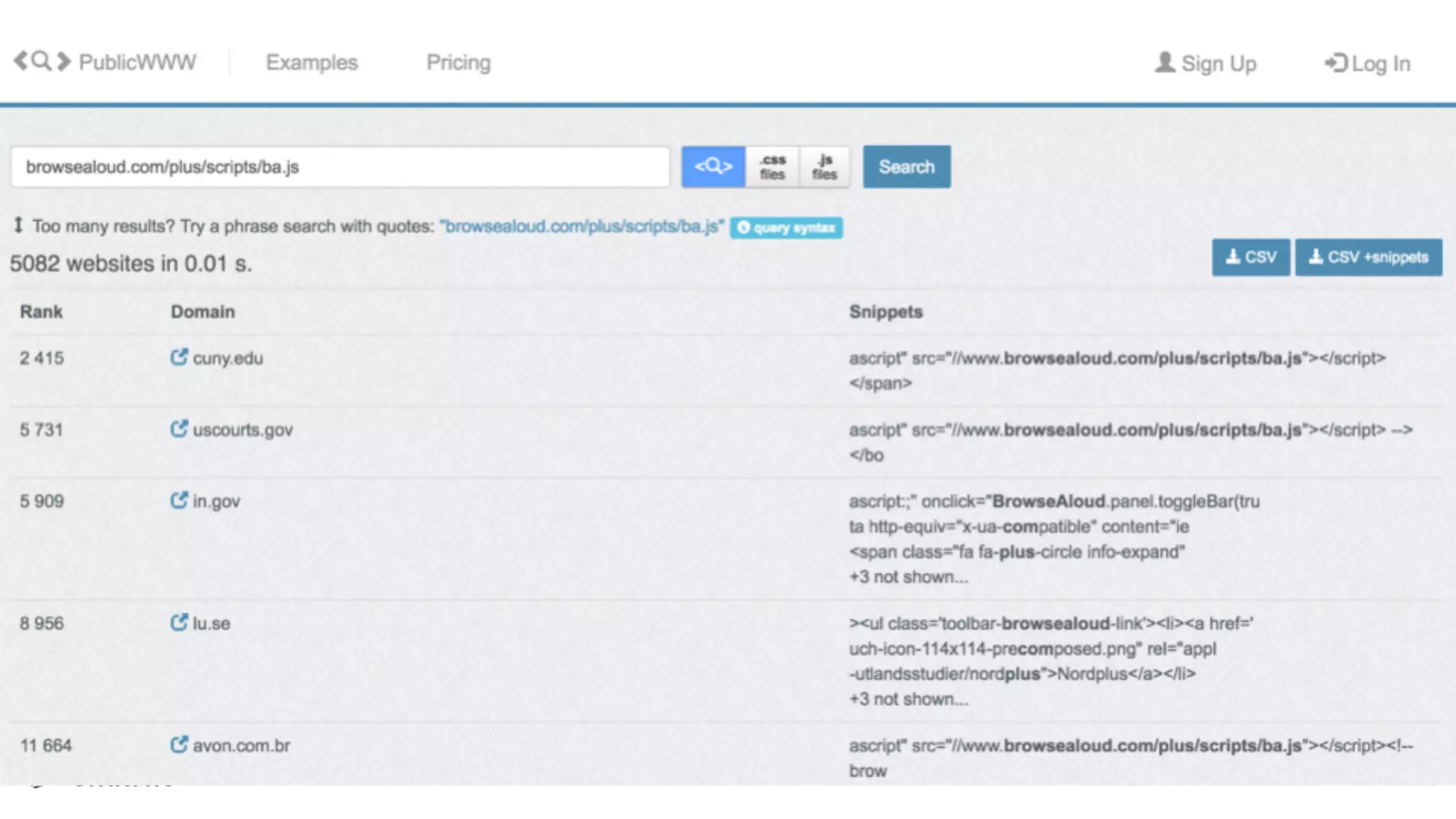
Task: Click into the search query input field
Action: point(340,167)
